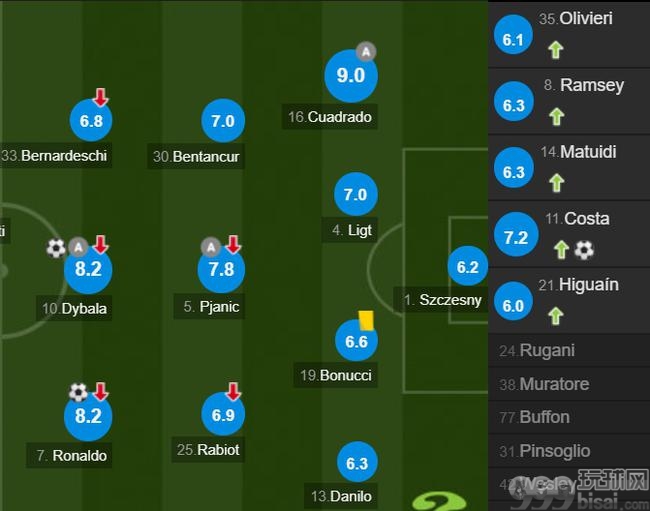
Task: Open the 7. Ronaldo player label
Action: coord(69,455)
